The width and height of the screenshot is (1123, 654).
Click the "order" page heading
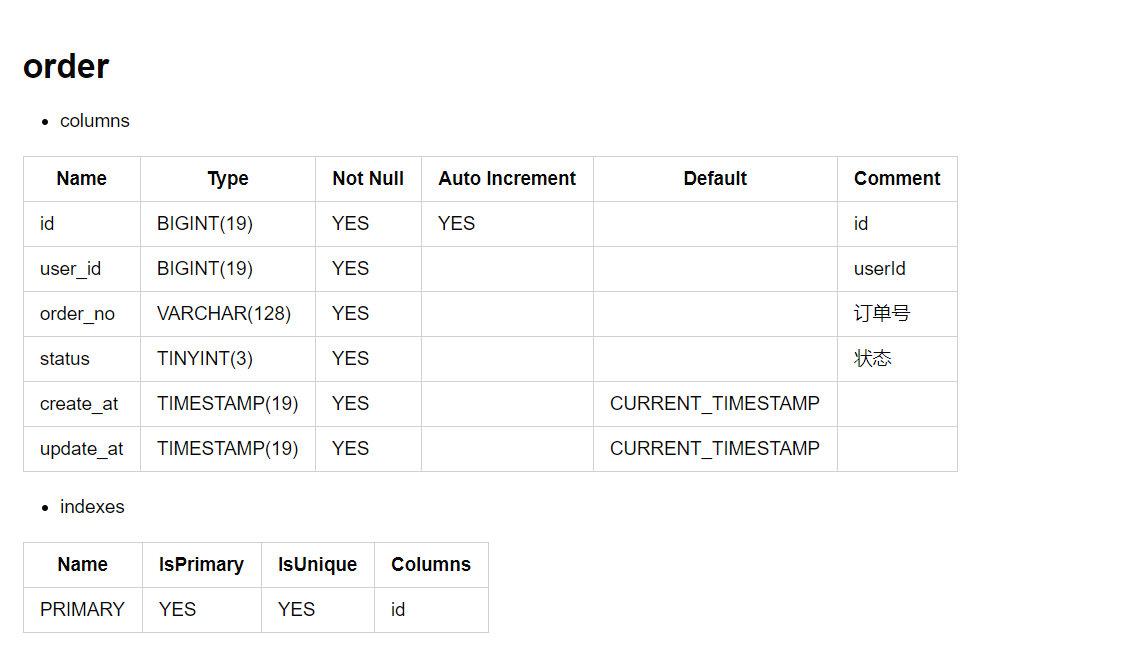[66, 67]
